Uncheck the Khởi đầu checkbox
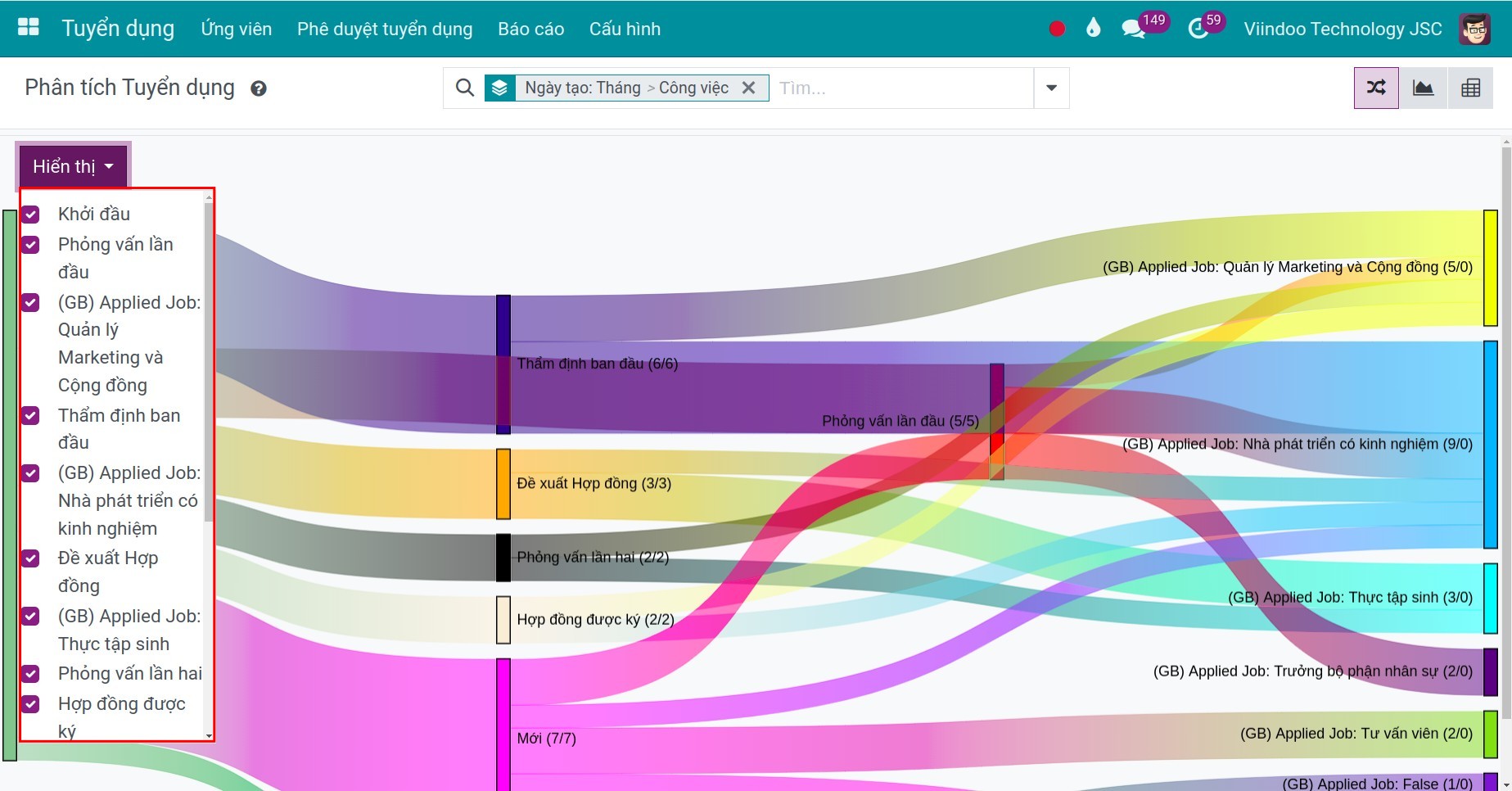Screen dimensions: 1512x791 pos(30,215)
